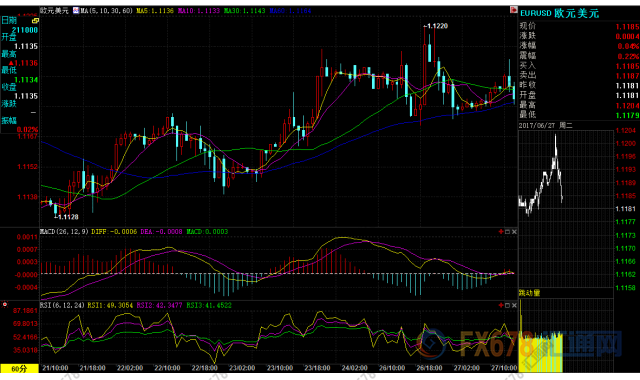Viewport: 640px width, 380px height.
Task: Click the 买入 row in quote panel
Action: tap(579, 65)
